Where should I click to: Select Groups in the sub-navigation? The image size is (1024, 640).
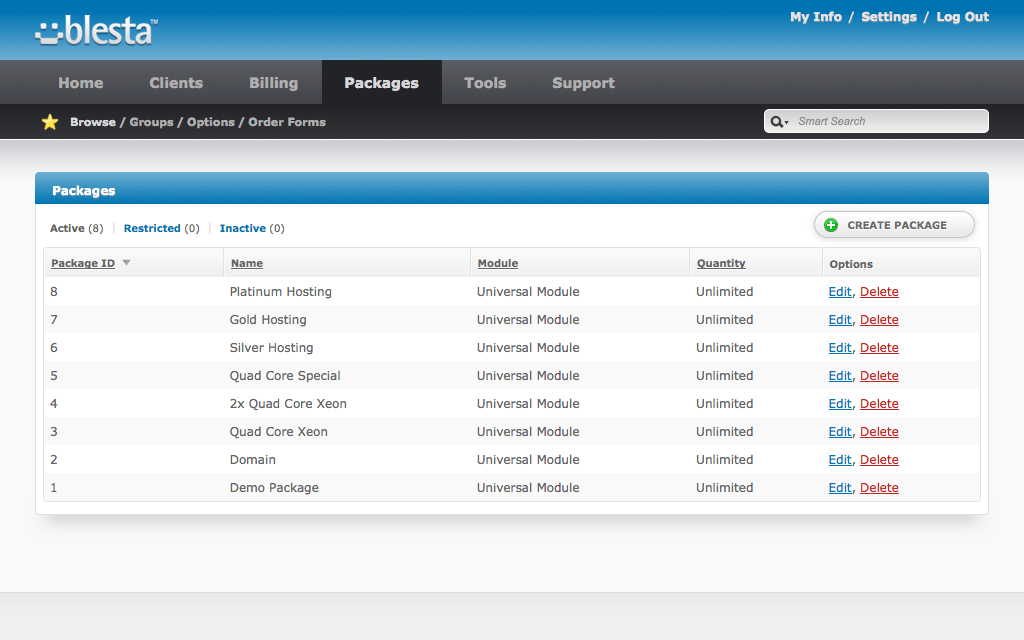151,122
